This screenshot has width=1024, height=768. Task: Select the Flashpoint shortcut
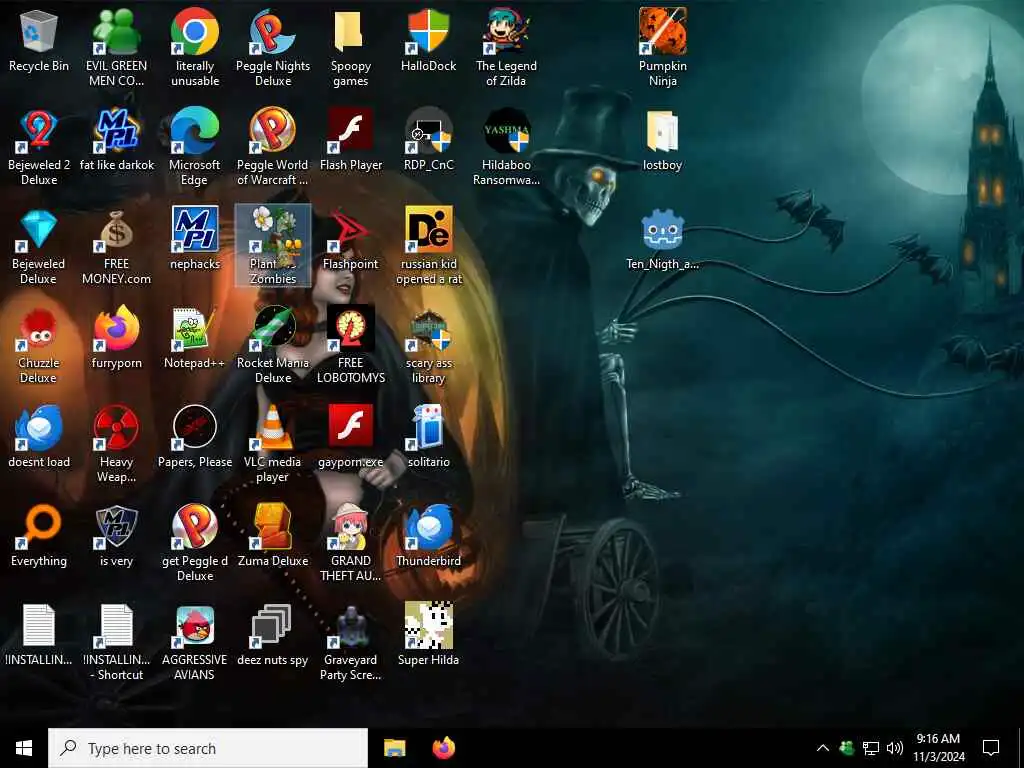[x=351, y=238]
